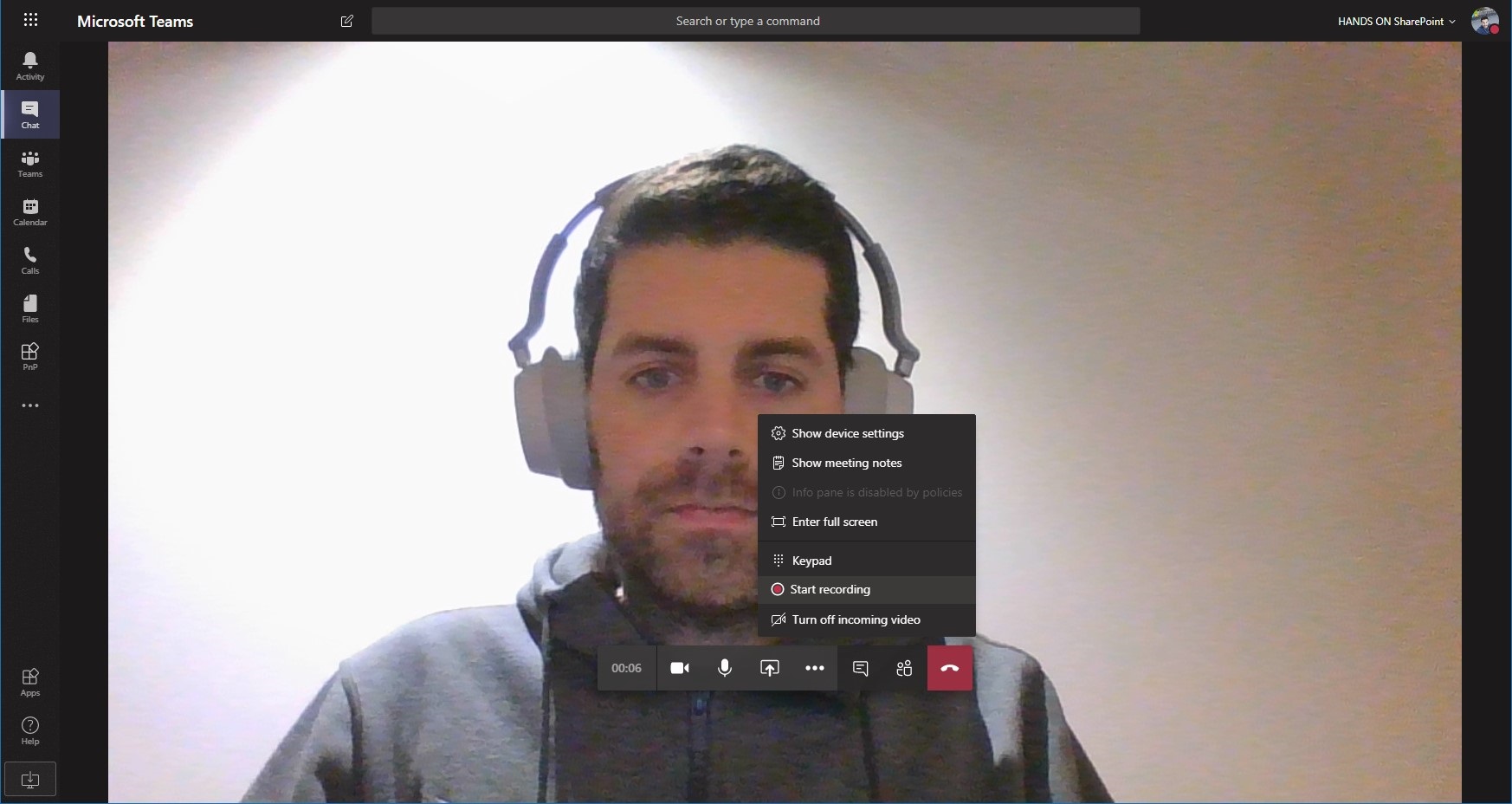
Task: Open the share screen tray
Action: pyautogui.click(x=770, y=668)
